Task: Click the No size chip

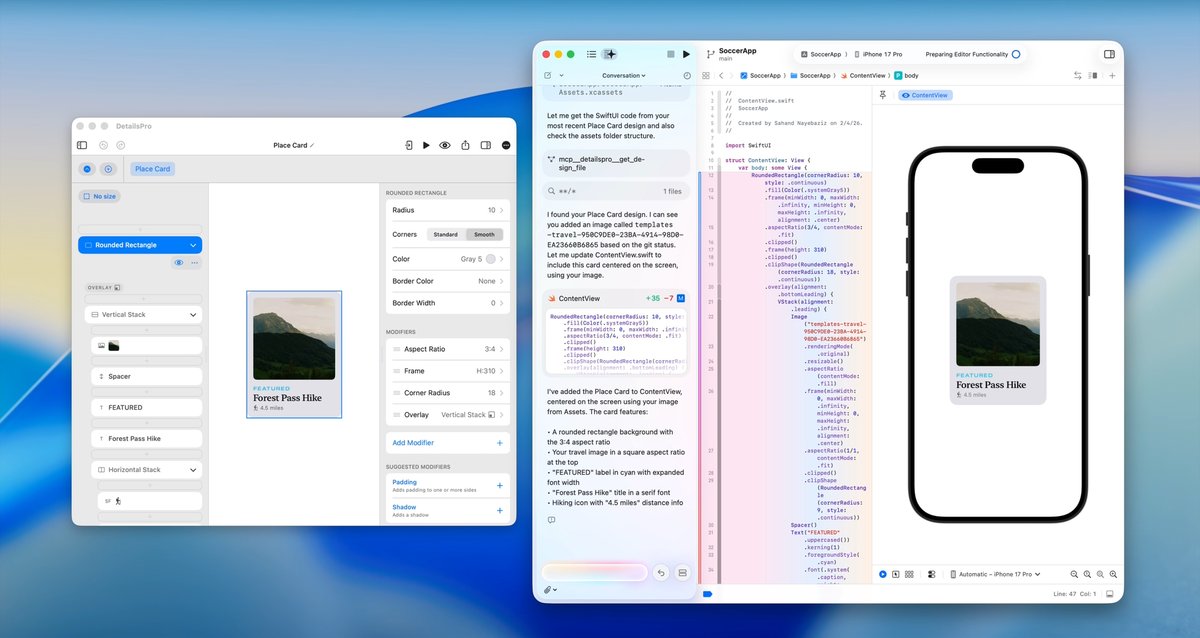Action: point(100,196)
